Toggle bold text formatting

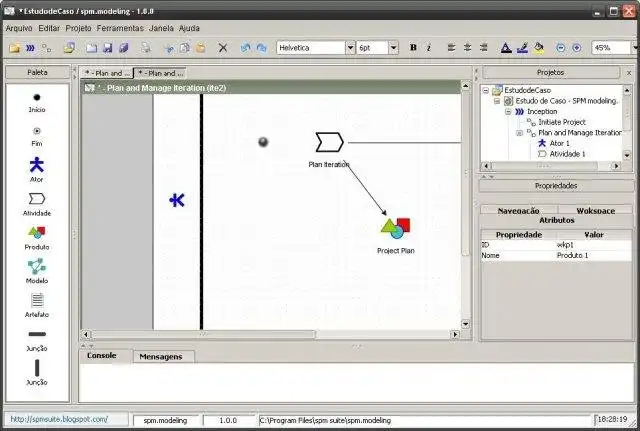tap(413, 48)
